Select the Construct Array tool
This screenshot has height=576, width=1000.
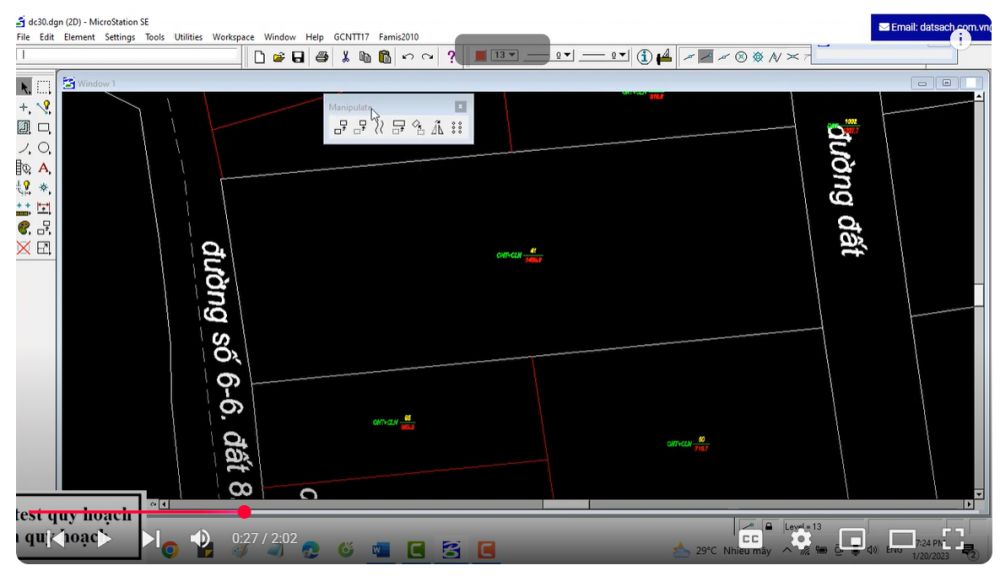coord(455,126)
